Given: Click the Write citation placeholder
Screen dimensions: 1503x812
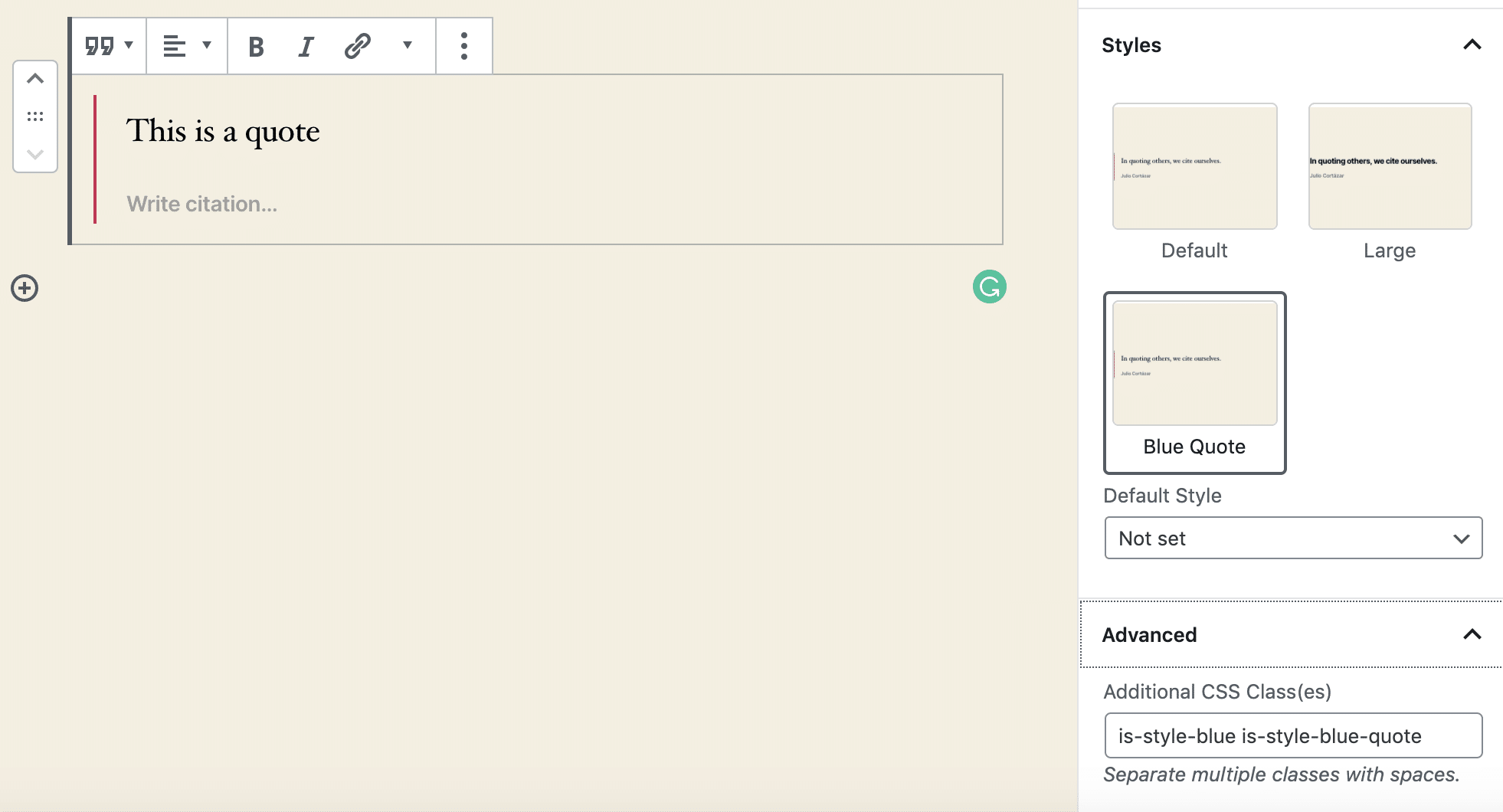Looking at the screenshot, I should coord(202,204).
